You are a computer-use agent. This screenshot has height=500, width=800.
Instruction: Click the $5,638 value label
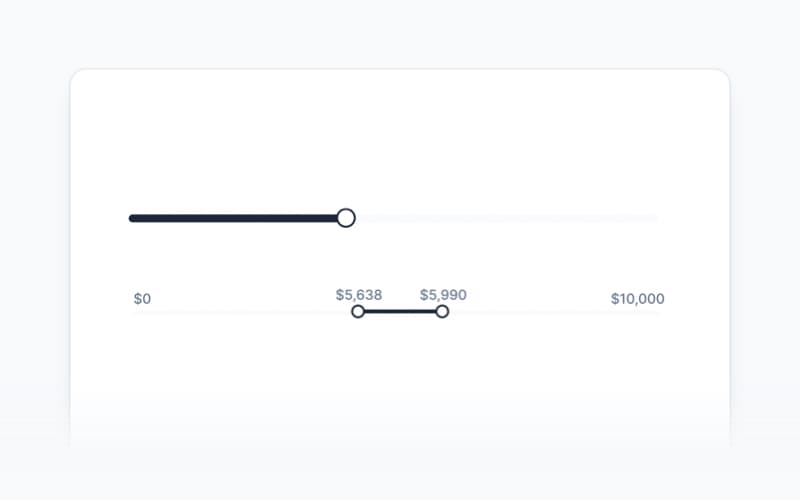(x=359, y=295)
